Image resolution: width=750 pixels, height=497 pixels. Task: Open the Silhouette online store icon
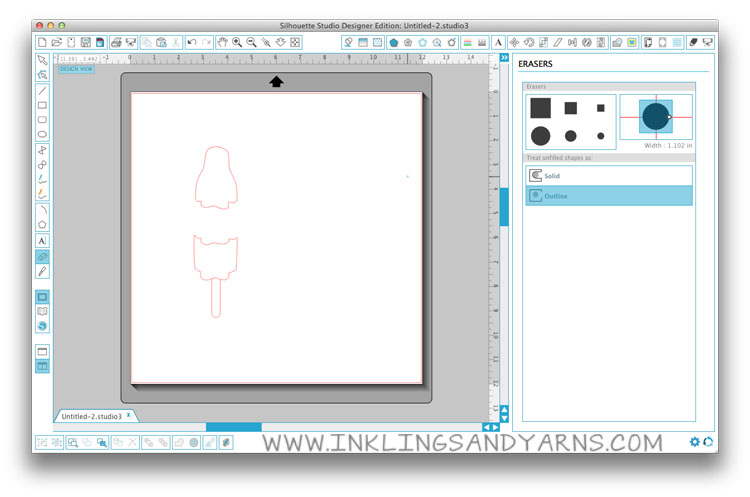pyautogui.click(x=42, y=326)
